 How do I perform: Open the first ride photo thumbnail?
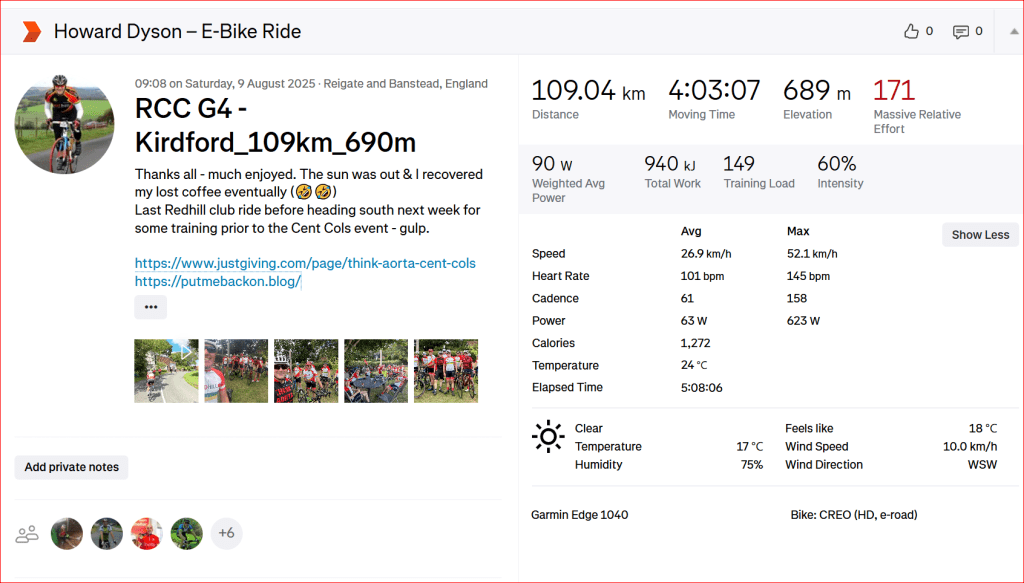[x=167, y=371]
